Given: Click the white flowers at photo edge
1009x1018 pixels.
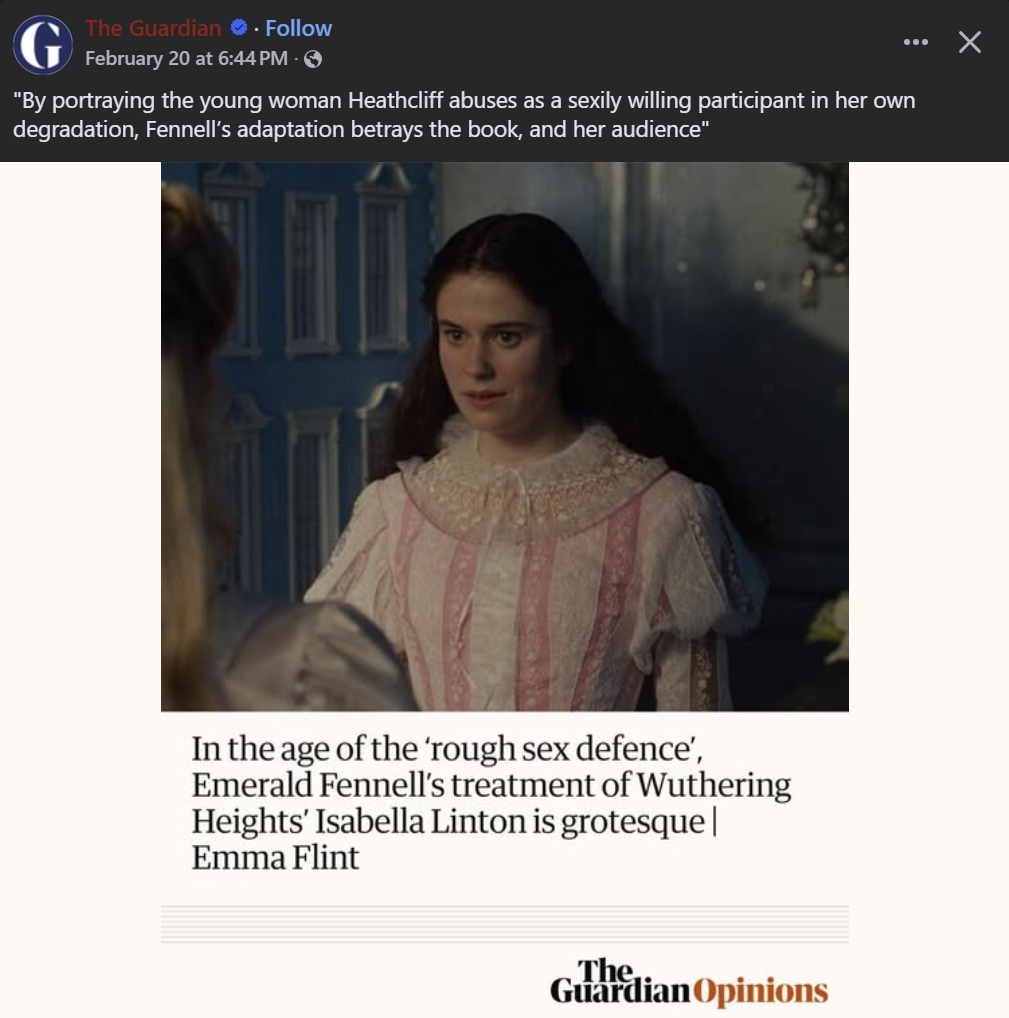Looking at the screenshot, I should pyautogui.click(x=830, y=627).
